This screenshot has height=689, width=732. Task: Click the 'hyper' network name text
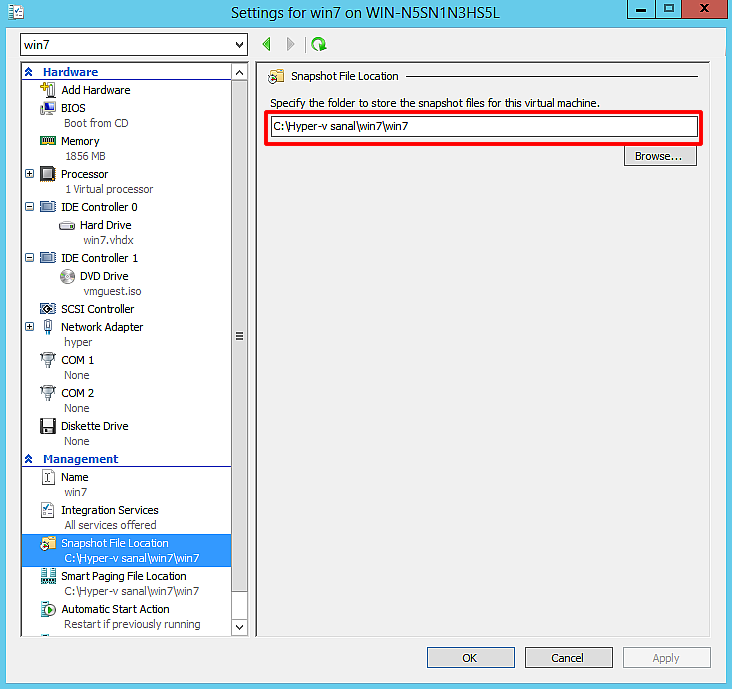[x=78, y=342]
